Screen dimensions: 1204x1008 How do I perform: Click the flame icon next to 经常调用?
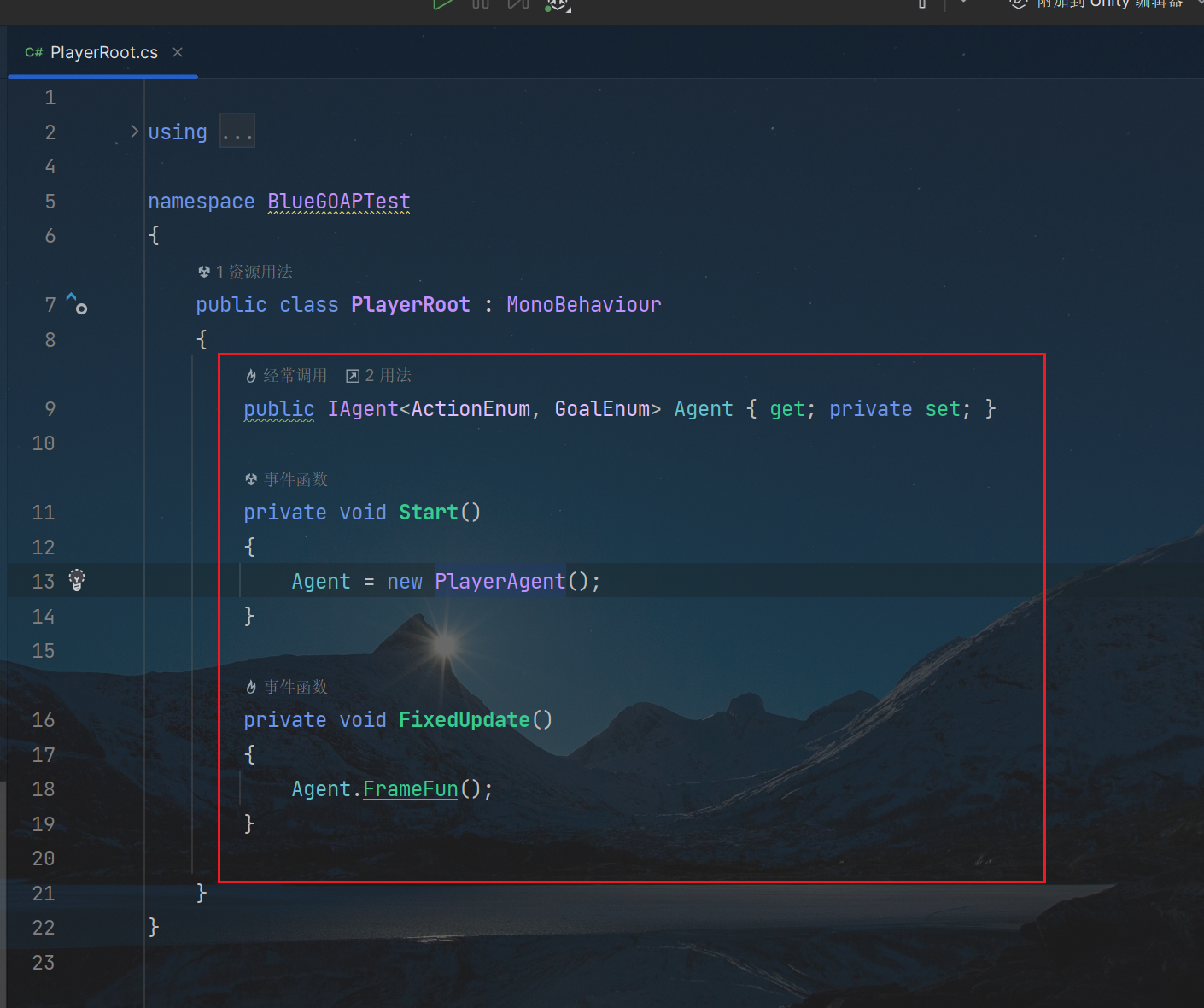[251, 376]
